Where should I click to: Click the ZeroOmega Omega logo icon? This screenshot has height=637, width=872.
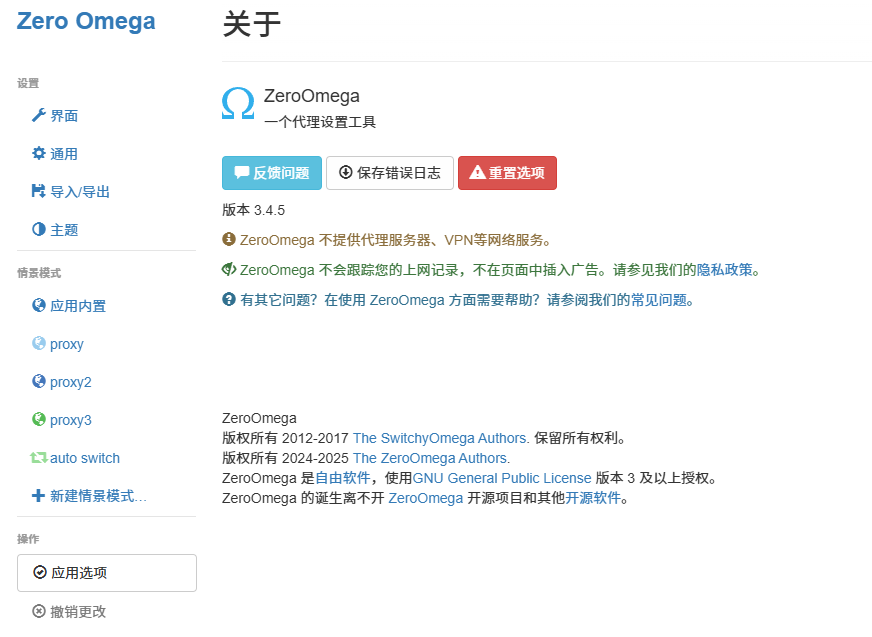[238, 104]
